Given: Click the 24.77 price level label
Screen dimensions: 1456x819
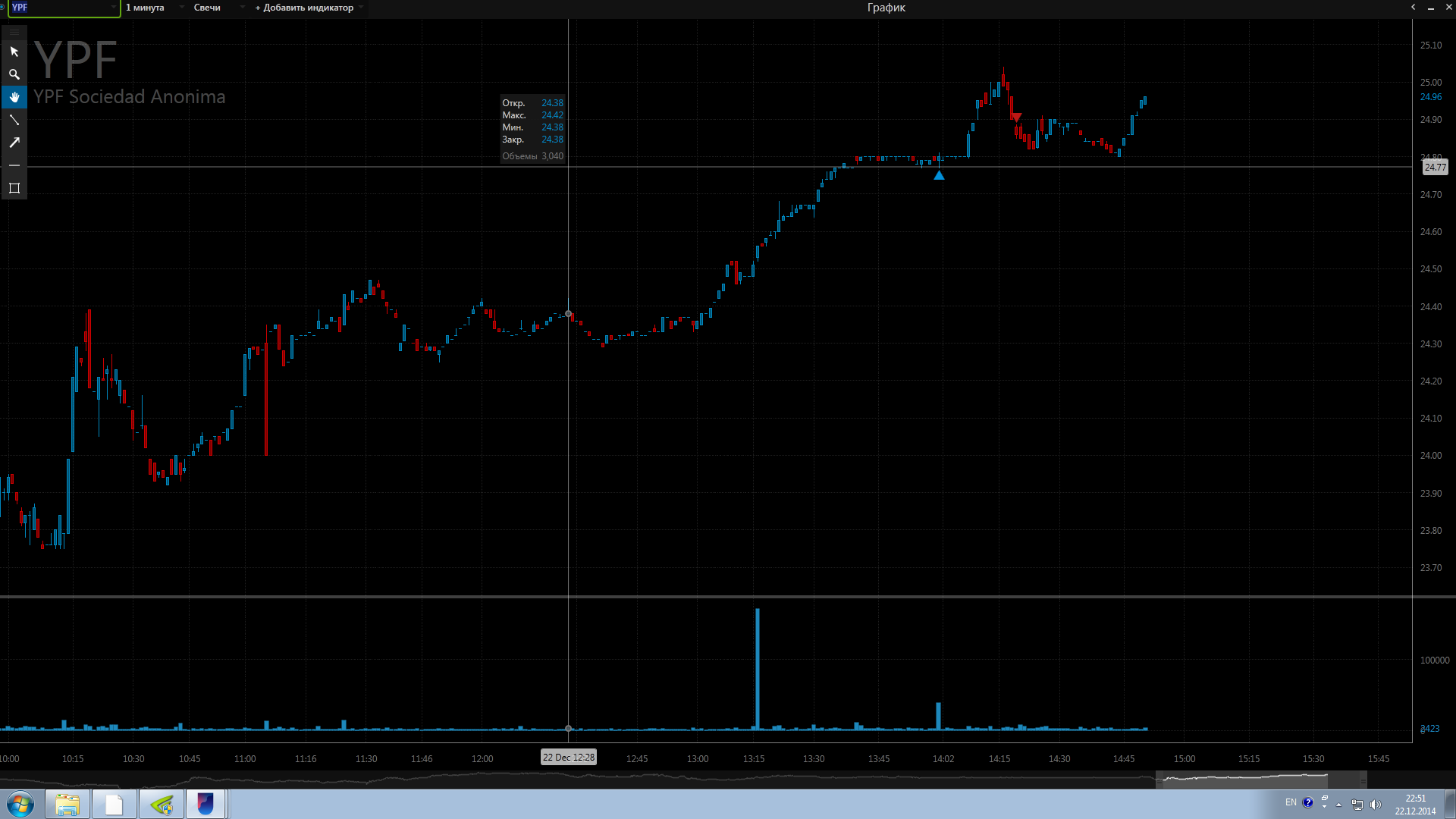Looking at the screenshot, I should pos(1435,168).
